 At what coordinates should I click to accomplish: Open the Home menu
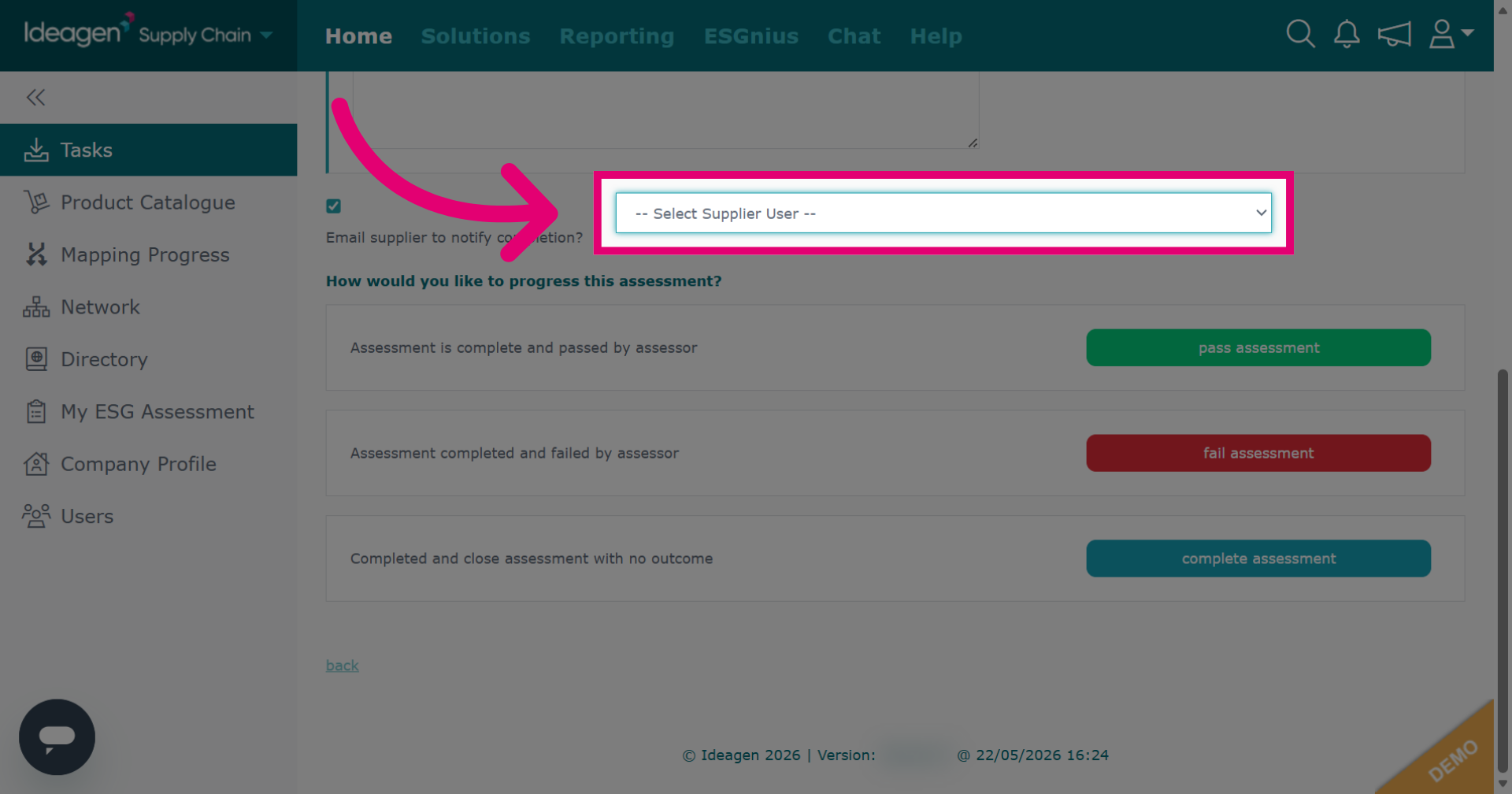pyautogui.click(x=358, y=36)
